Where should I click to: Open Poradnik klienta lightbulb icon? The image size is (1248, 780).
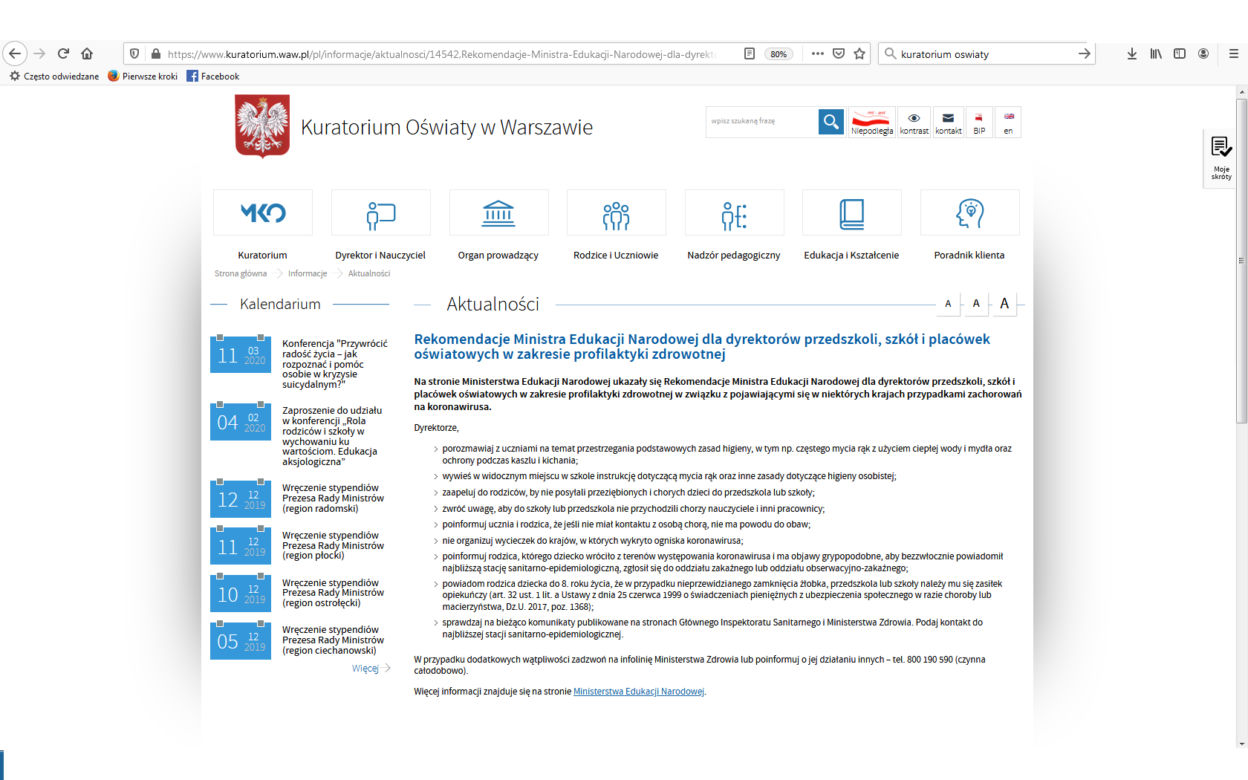point(970,212)
